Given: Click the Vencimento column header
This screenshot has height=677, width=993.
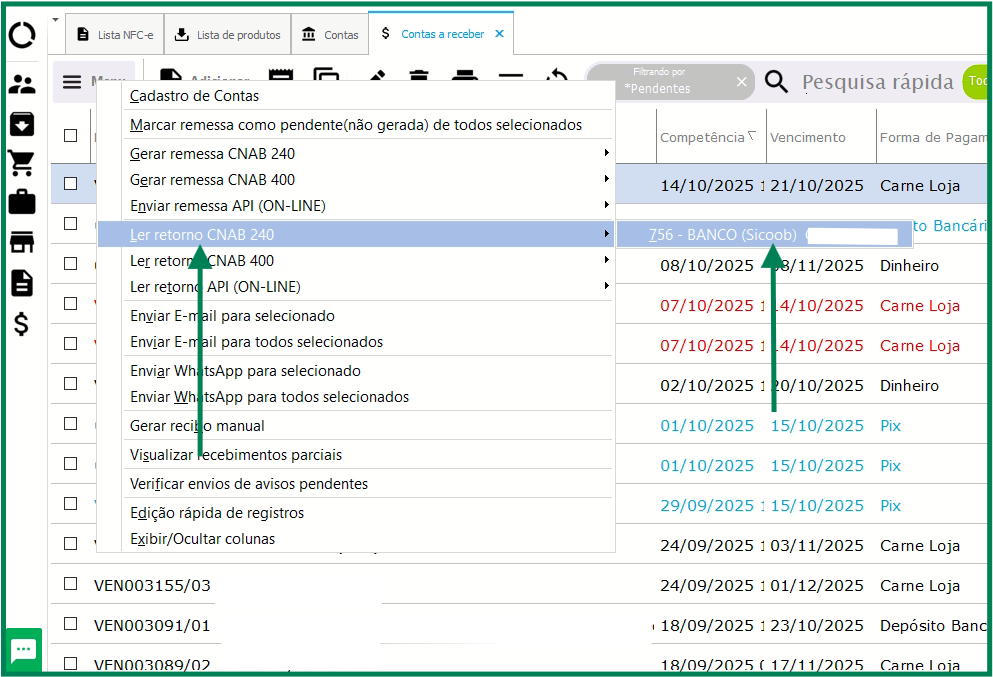Looking at the screenshot, I should click(x=808, y=138).
